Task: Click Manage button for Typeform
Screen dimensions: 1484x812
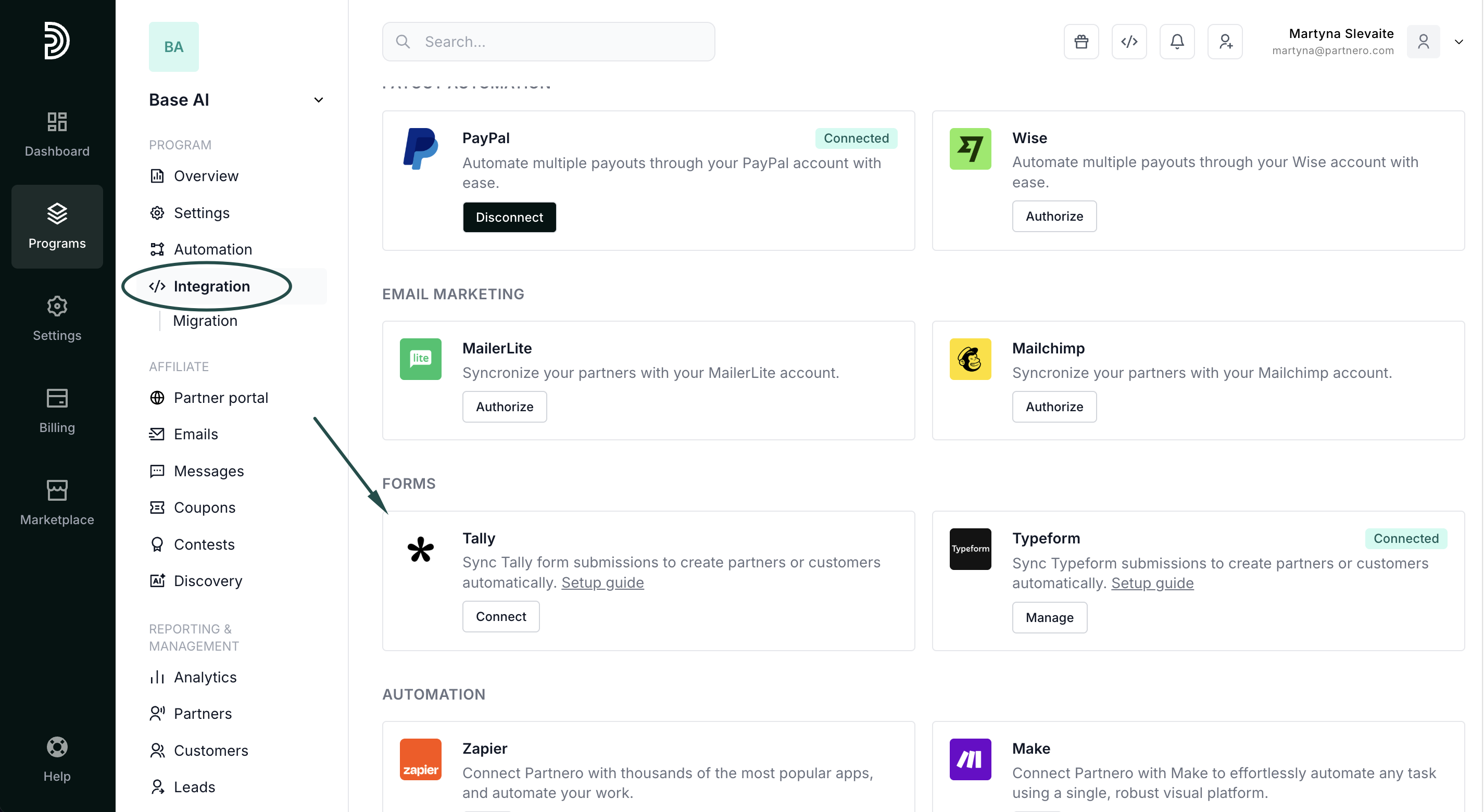Action: (x=1049, y=617)
